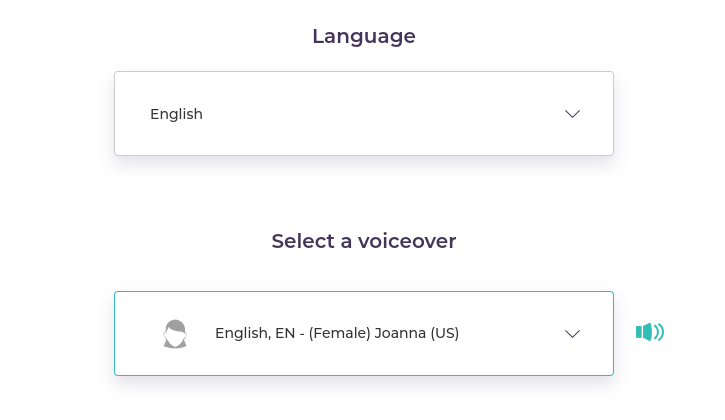Listen to Joanna voice sample
Image resolution: width=725 pixels, height=420 pixels.
click(x=650, y=332)
